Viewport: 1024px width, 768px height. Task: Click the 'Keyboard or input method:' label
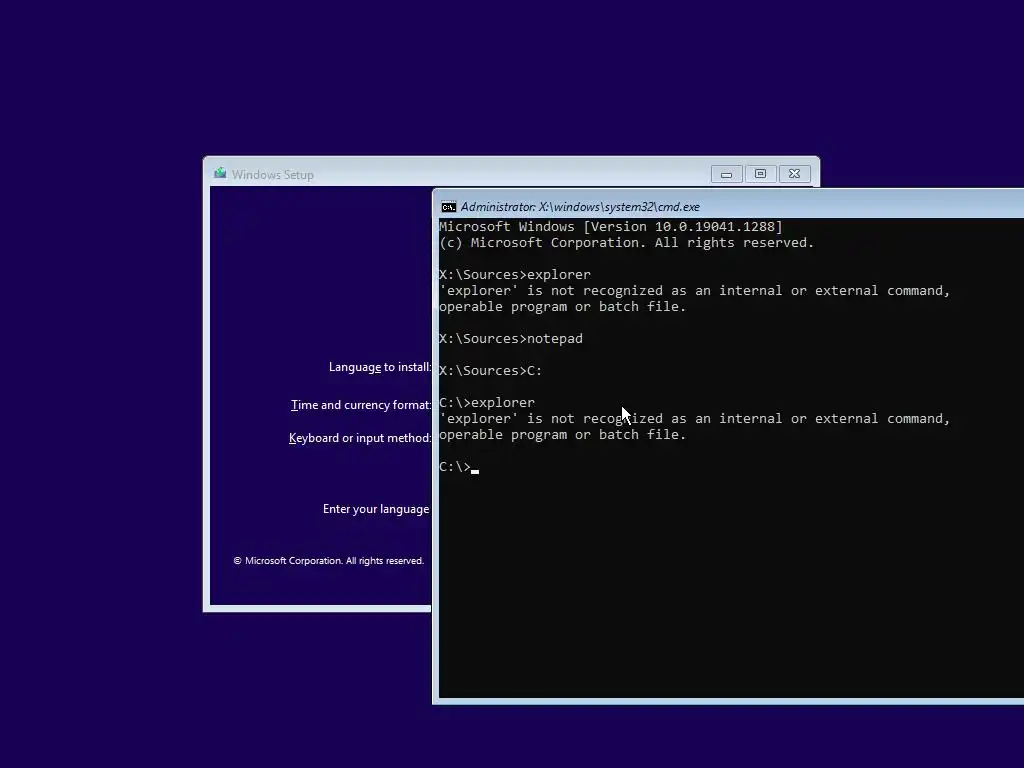click(360, 438)
